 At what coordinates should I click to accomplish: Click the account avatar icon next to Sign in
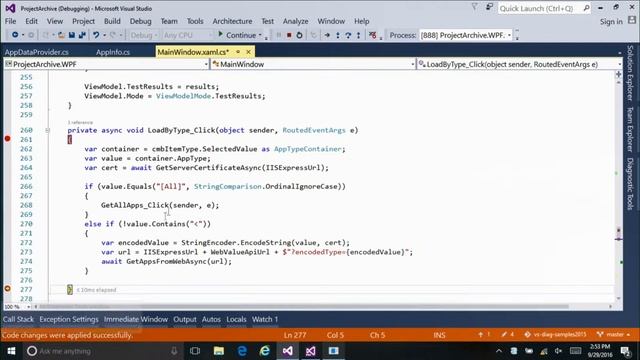point(632,20)
